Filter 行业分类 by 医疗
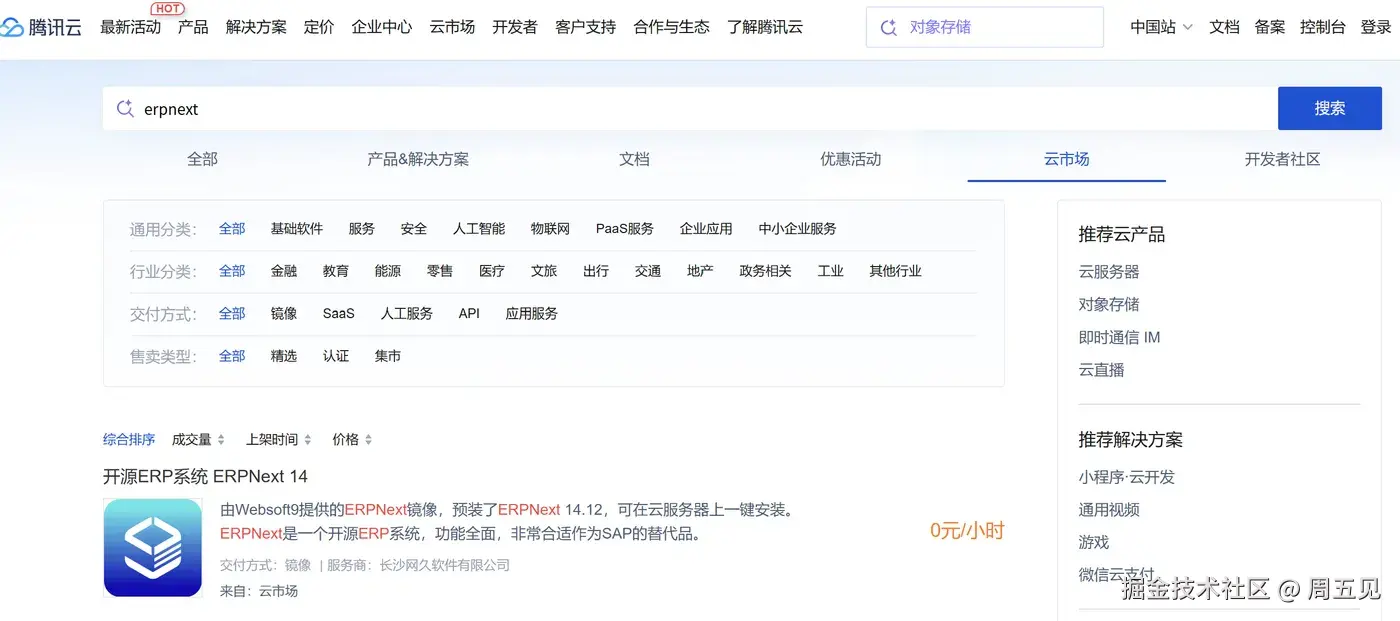Screen dimensions: 1400x621 point(492,271)
